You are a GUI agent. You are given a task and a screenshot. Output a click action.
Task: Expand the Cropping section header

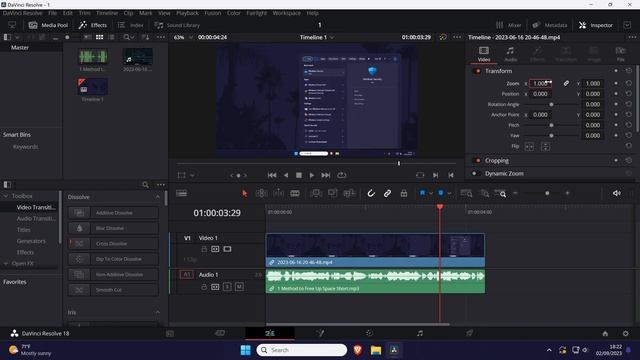coord(497,160)
